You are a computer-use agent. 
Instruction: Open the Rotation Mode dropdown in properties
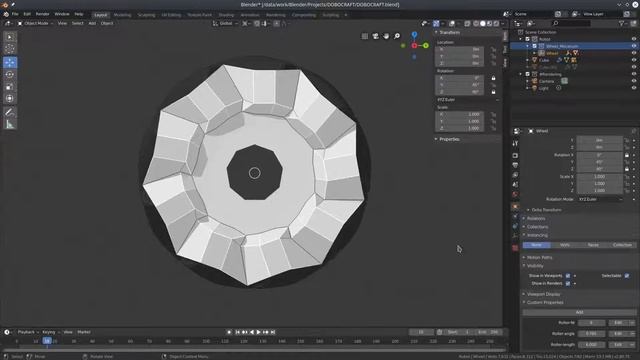tap(600, 200)
